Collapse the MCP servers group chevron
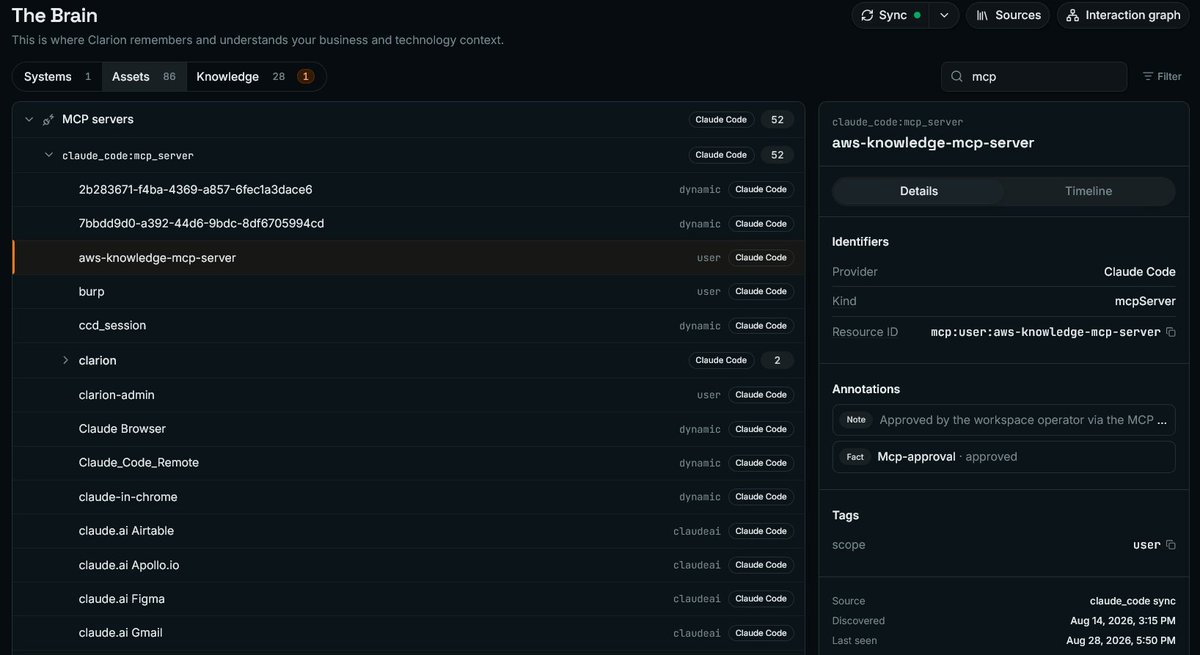 coord(29,119)
